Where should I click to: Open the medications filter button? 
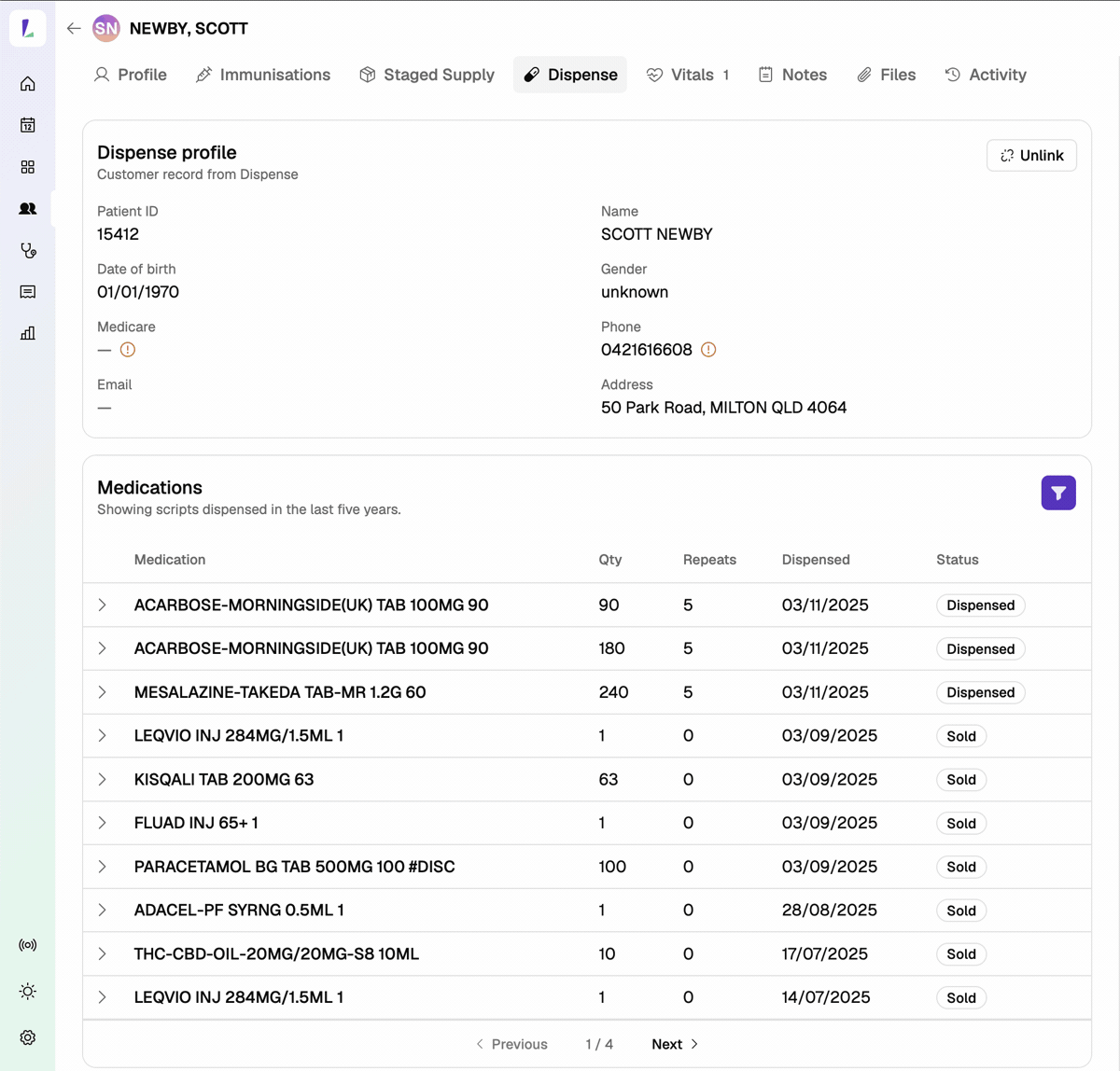1058,493
